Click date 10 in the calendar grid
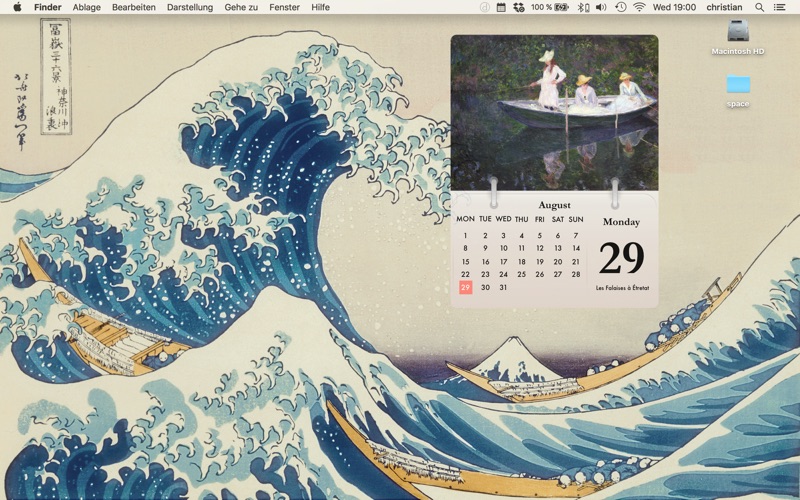Screen dimensions: 800x500 tap(503, 248)
